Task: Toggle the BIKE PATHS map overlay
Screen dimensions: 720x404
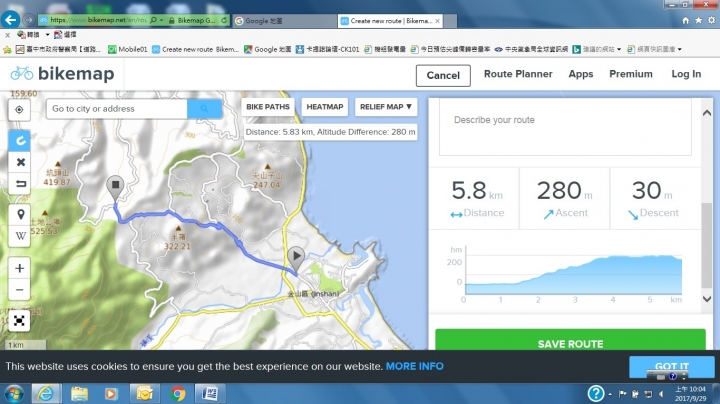Action: 268,107
